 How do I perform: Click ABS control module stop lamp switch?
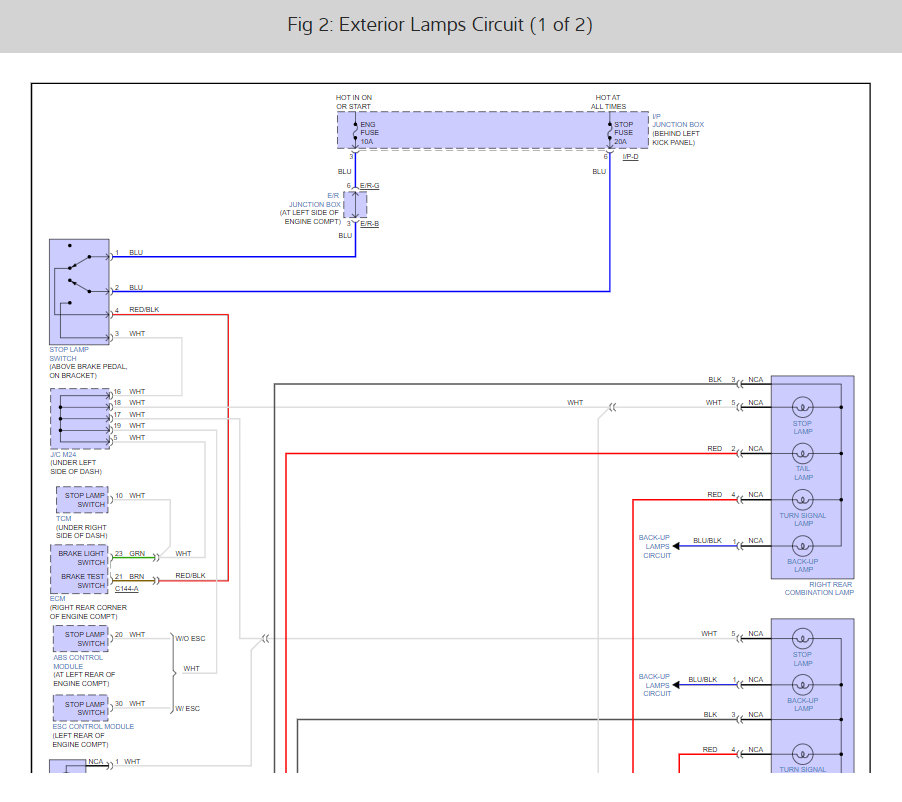pyautogui.click(x=82, y=639)
